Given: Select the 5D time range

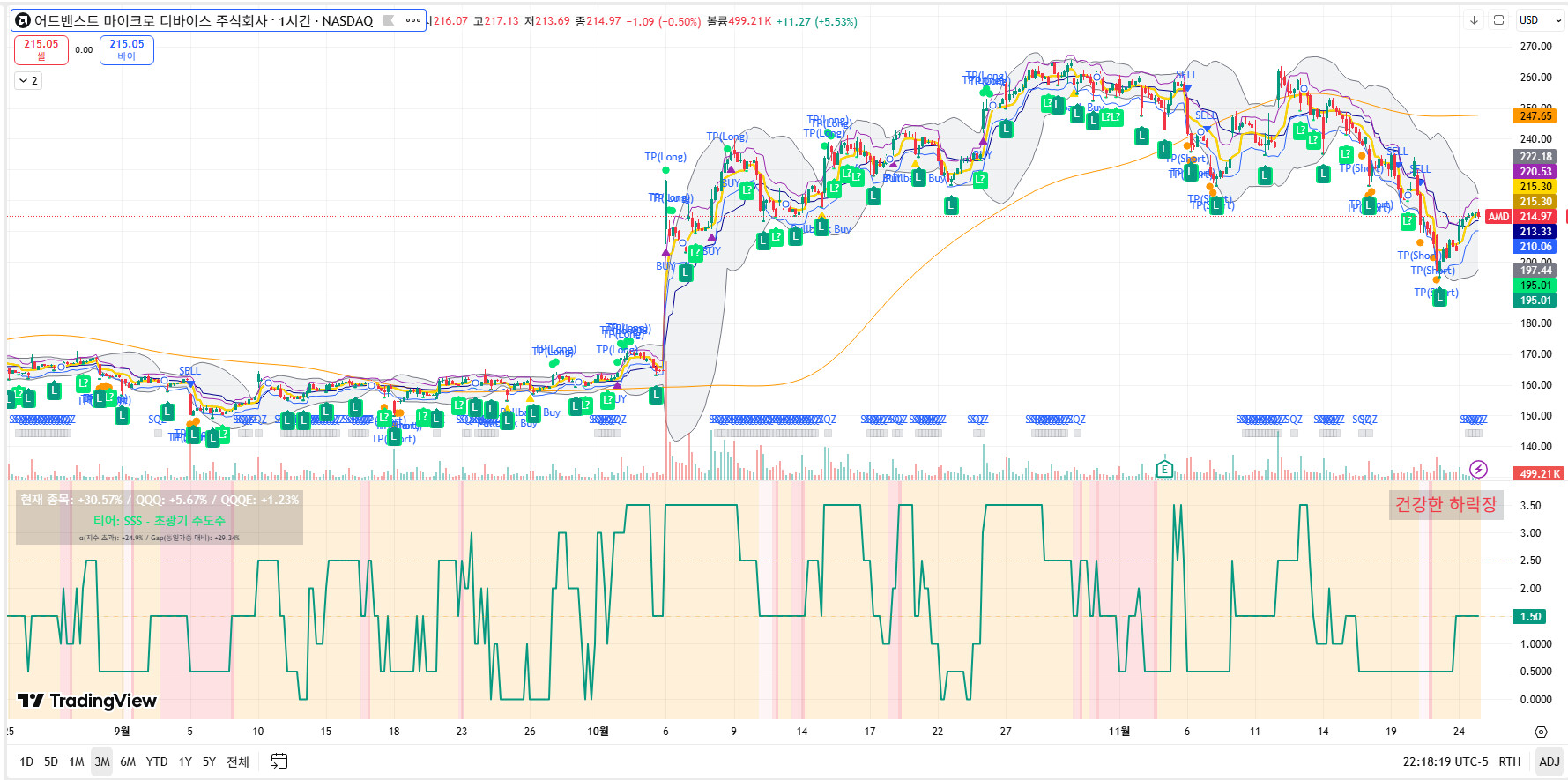Looking at the screenshot, I should (51, 761).
